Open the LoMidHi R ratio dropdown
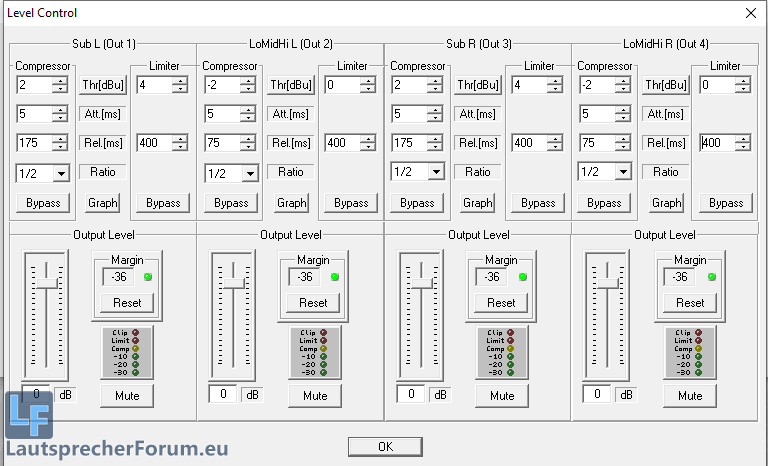 point(624,172)
